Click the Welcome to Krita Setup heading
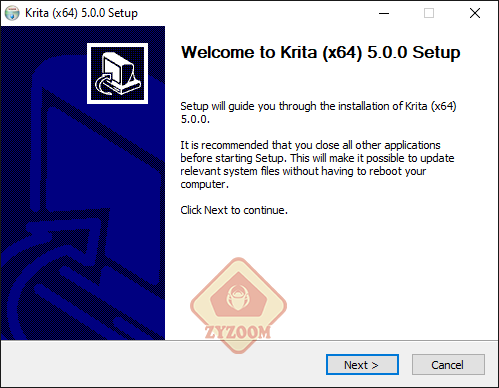The width and height of the screenshot is (499, 388). click(x=320, y=52)
